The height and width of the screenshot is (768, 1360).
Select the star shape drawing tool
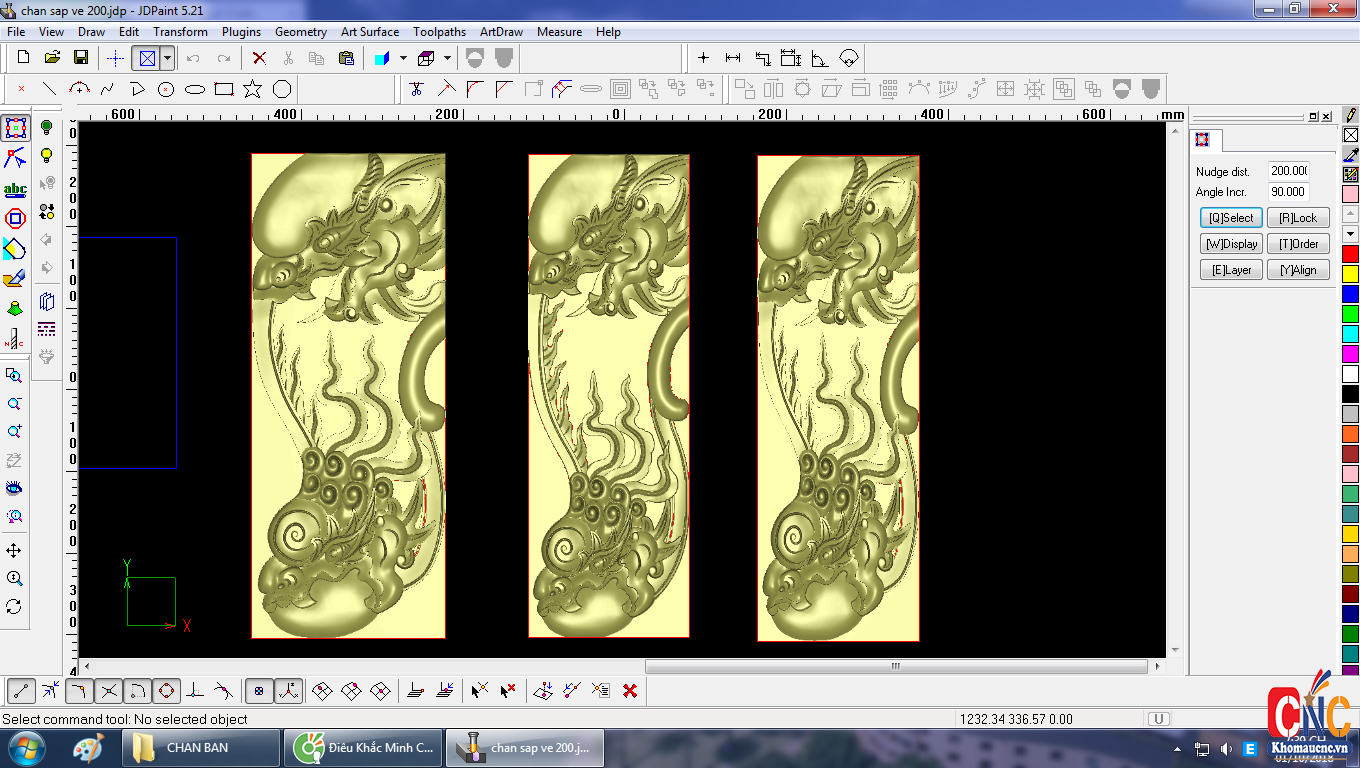tap(252, 89)
